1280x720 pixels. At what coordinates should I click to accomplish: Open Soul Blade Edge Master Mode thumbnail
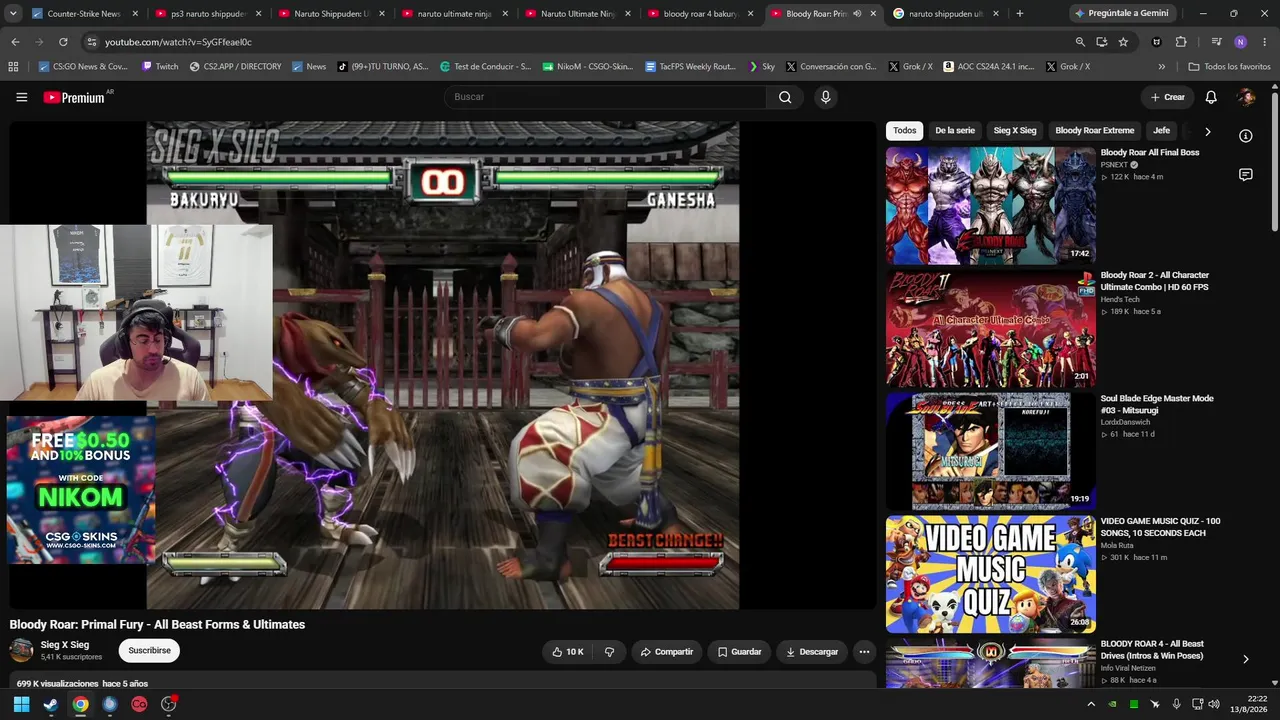[991, 451]
